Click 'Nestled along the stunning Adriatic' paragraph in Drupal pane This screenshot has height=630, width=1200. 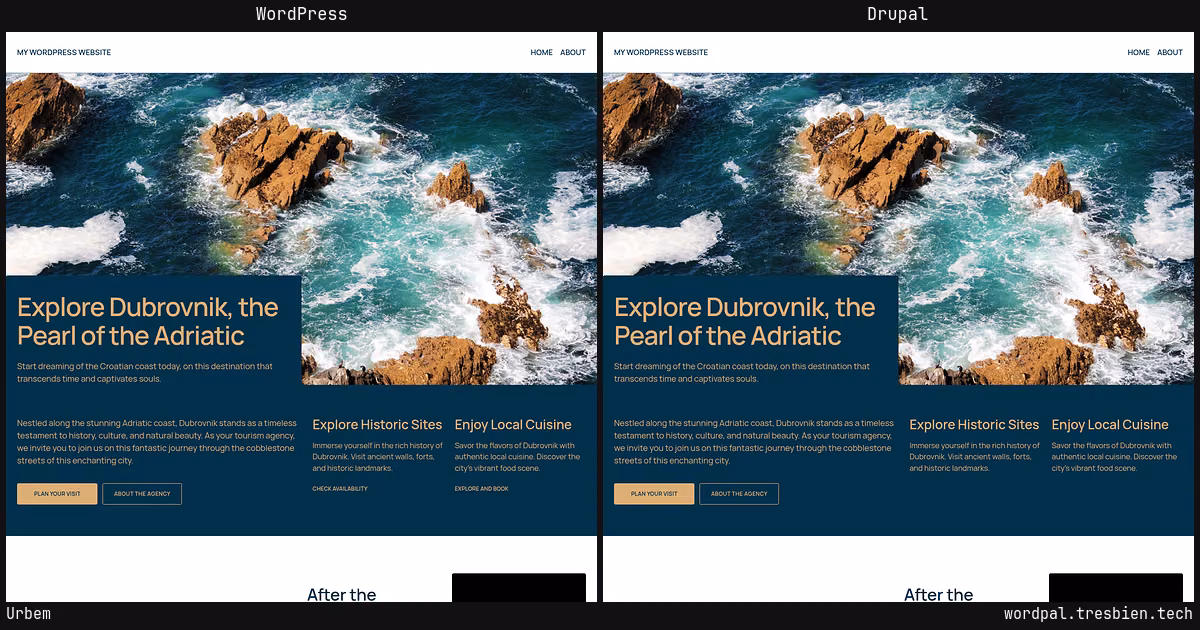[x=754, y=442]
